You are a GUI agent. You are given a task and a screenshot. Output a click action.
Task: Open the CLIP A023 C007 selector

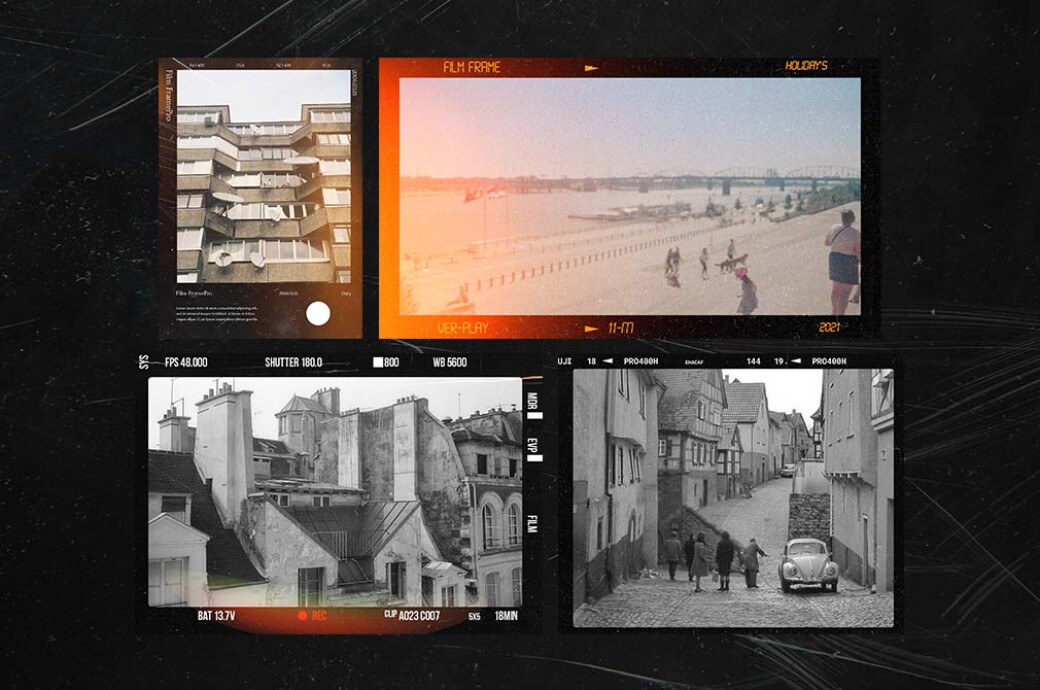point(412,614)
